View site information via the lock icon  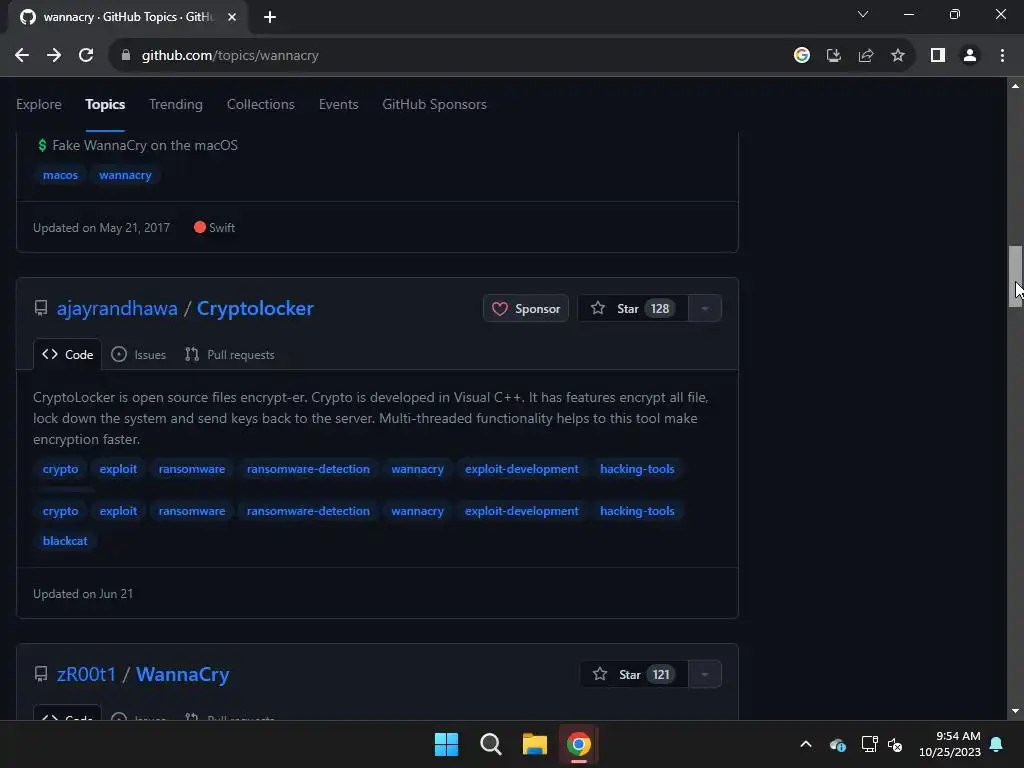(126, 56)
